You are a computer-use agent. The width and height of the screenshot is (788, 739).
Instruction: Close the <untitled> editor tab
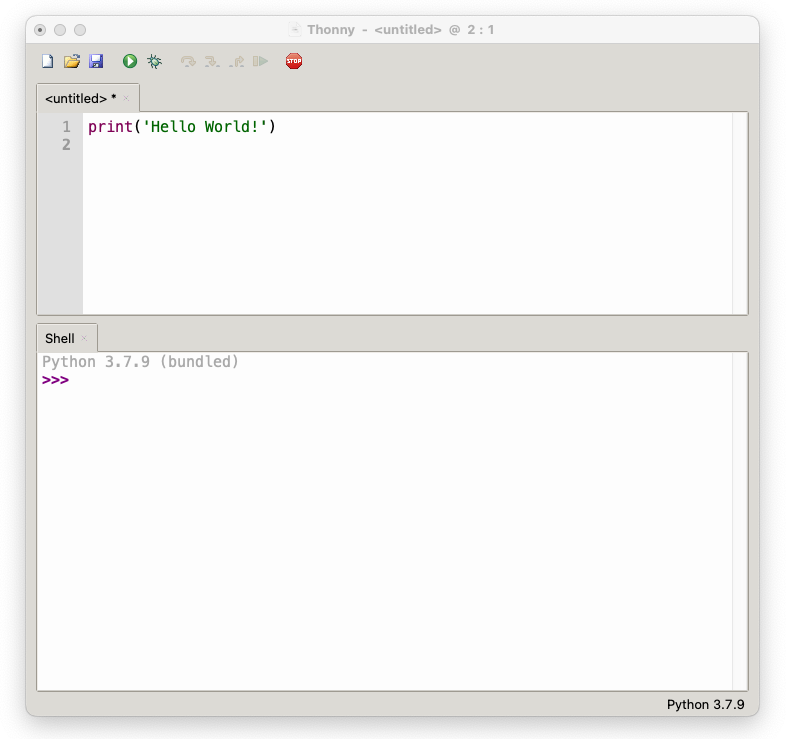[x=126, y=99]
